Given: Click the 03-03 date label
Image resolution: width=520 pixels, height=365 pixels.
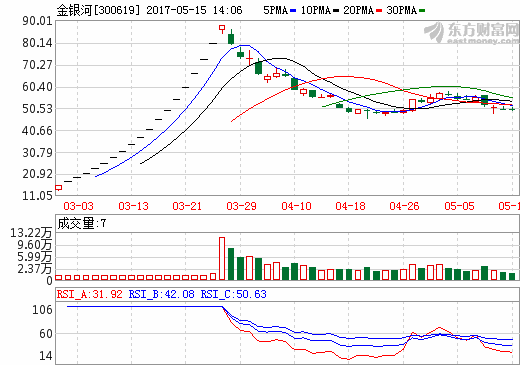Looking at the screenshot, I should click(x=78, y=206).
